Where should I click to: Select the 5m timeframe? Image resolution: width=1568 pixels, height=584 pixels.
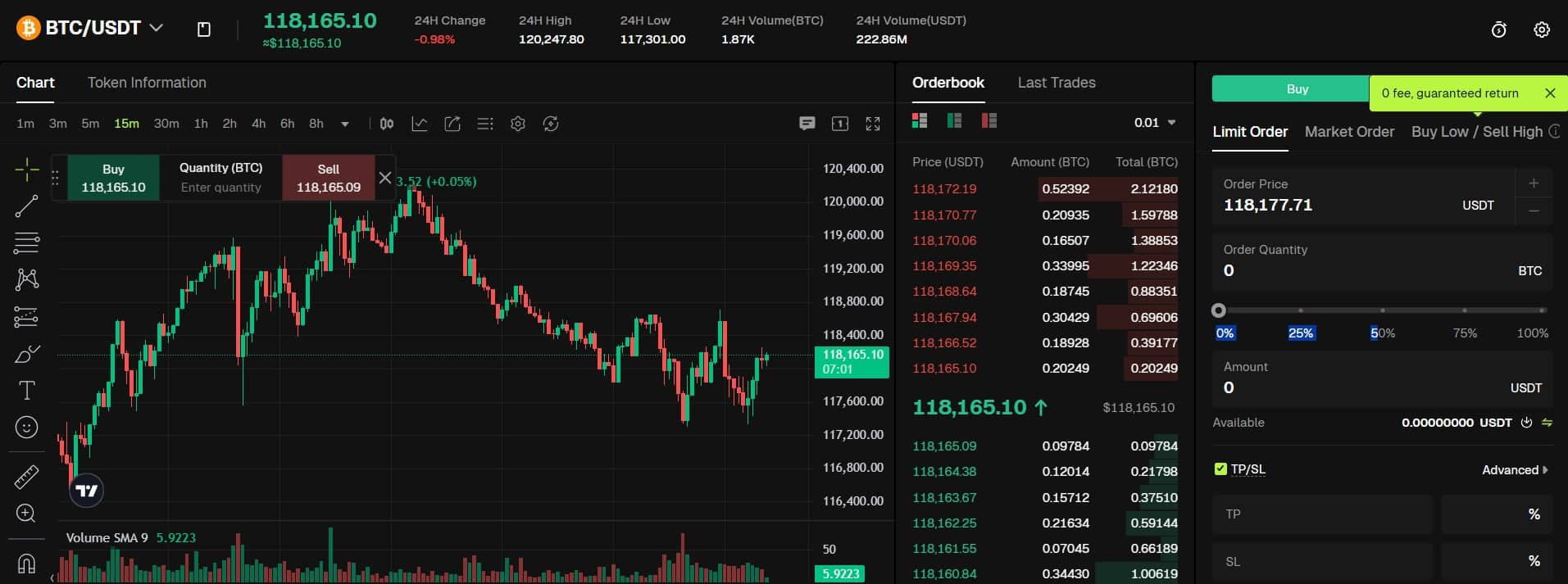(x=90, y=124)
